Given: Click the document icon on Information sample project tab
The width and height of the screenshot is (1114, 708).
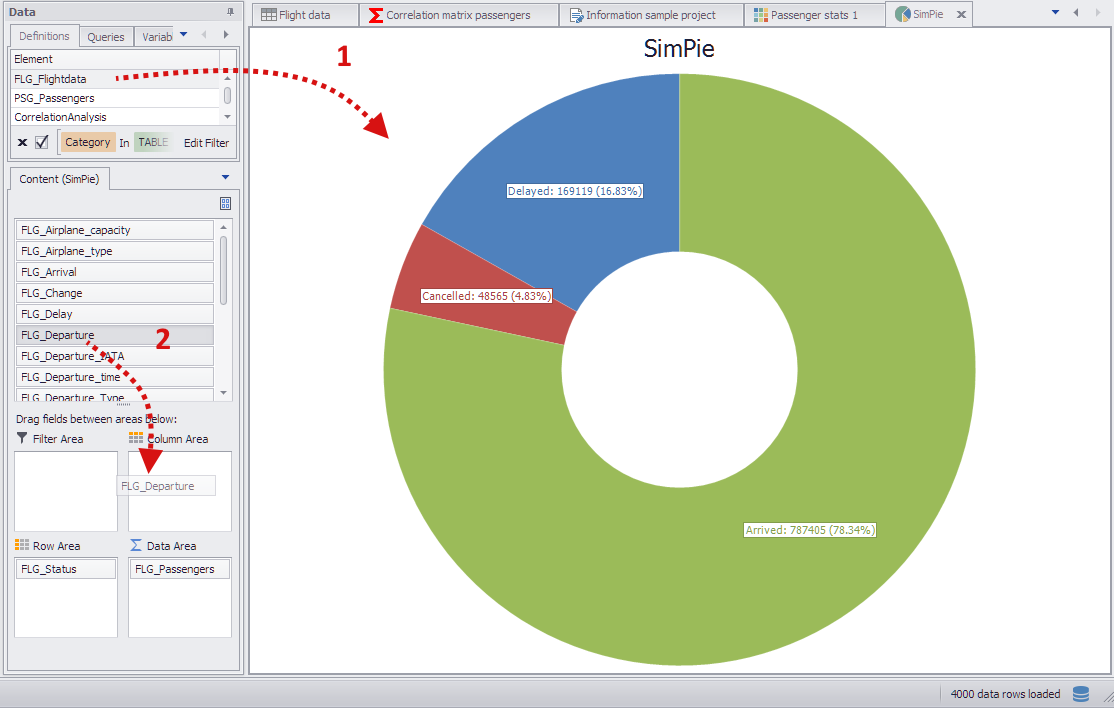Looking at the screenshot, I should pyautogui.click(x=577, y=14).
